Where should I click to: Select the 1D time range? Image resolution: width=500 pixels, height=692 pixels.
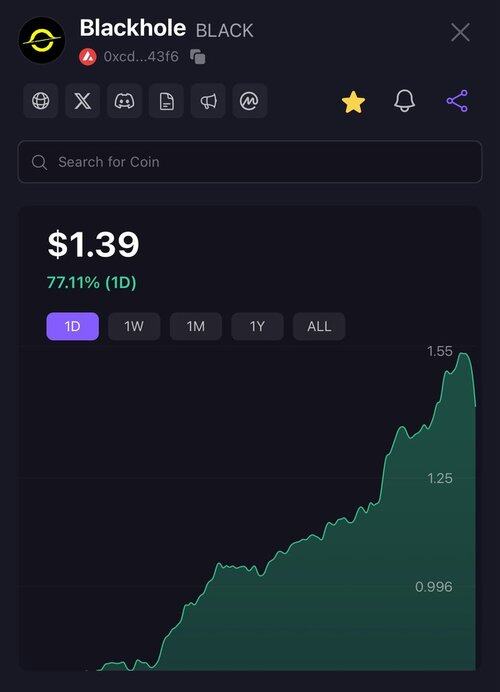(73, 327)
